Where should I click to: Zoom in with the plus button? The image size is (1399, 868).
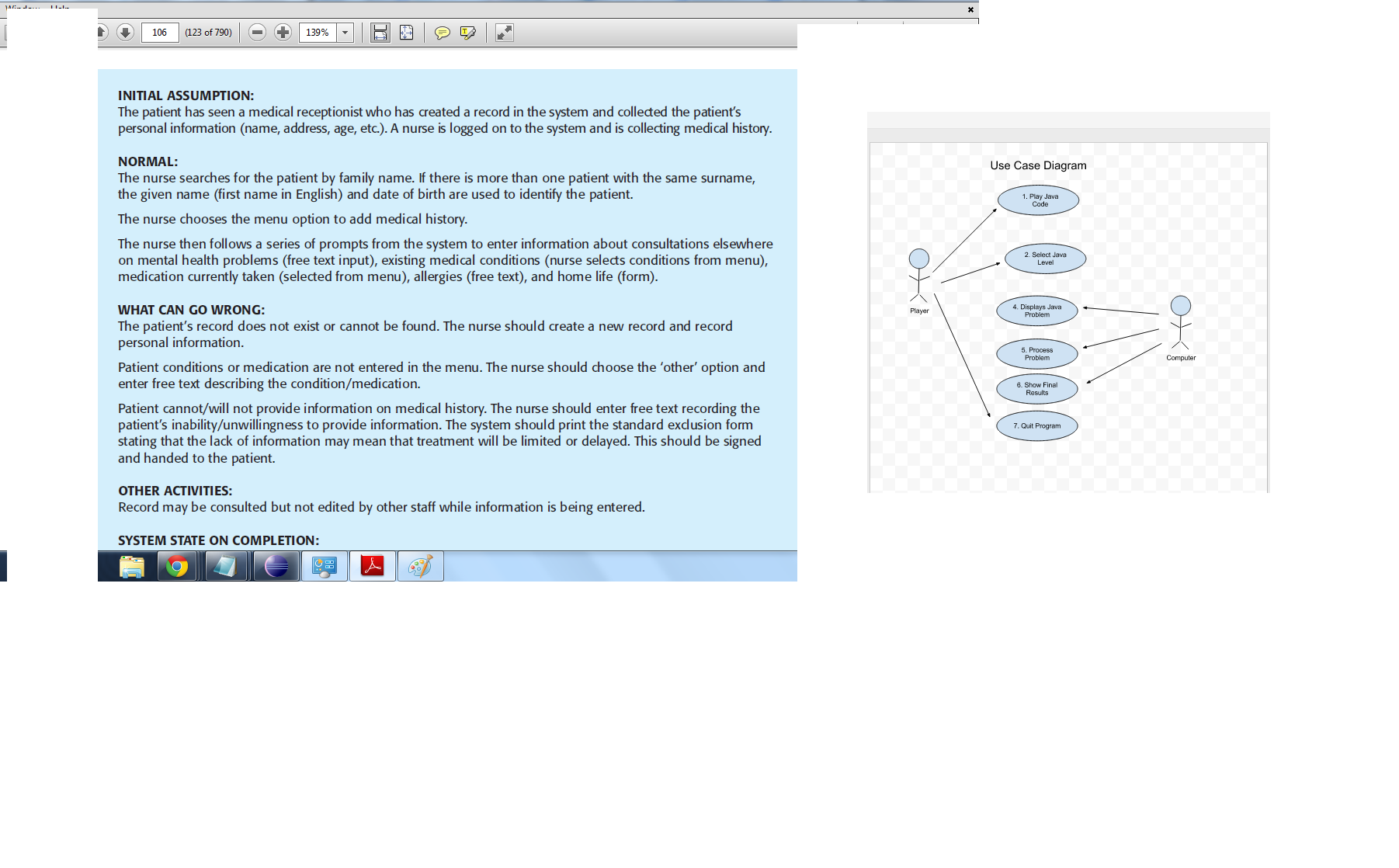click(x=283, y=33)
